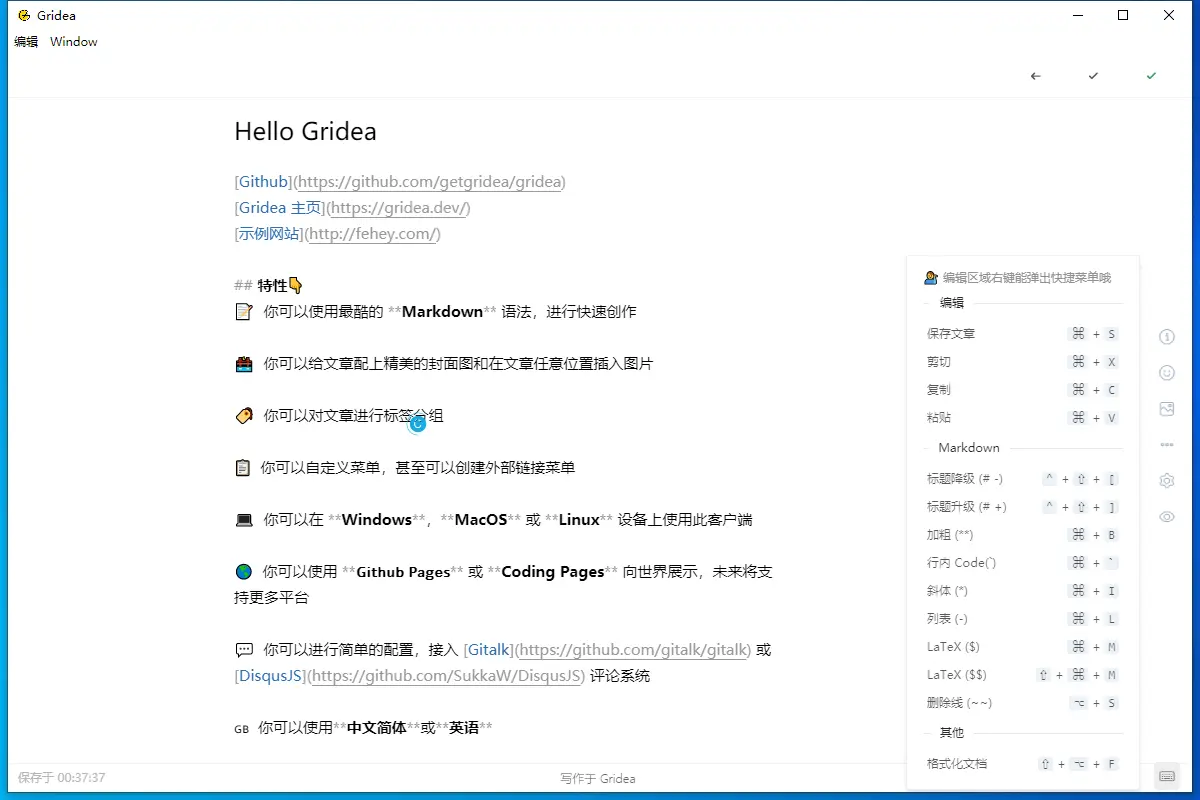The width and height of the screenshot is (1200, 800).
Task: Click the '写作于 Gridea' footer text
Action: tap(598, 778)
